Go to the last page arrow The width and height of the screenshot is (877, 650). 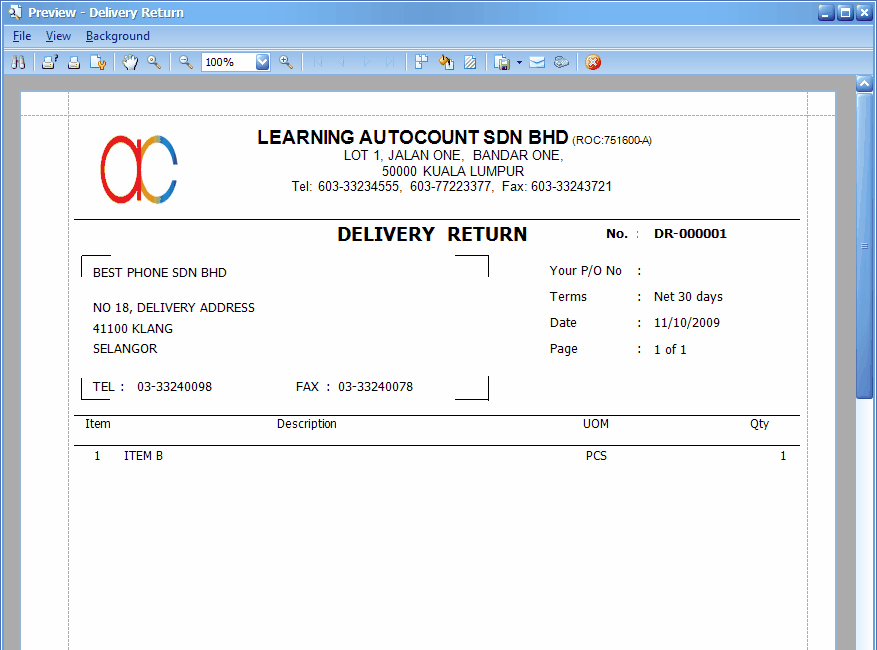(390, 62)
